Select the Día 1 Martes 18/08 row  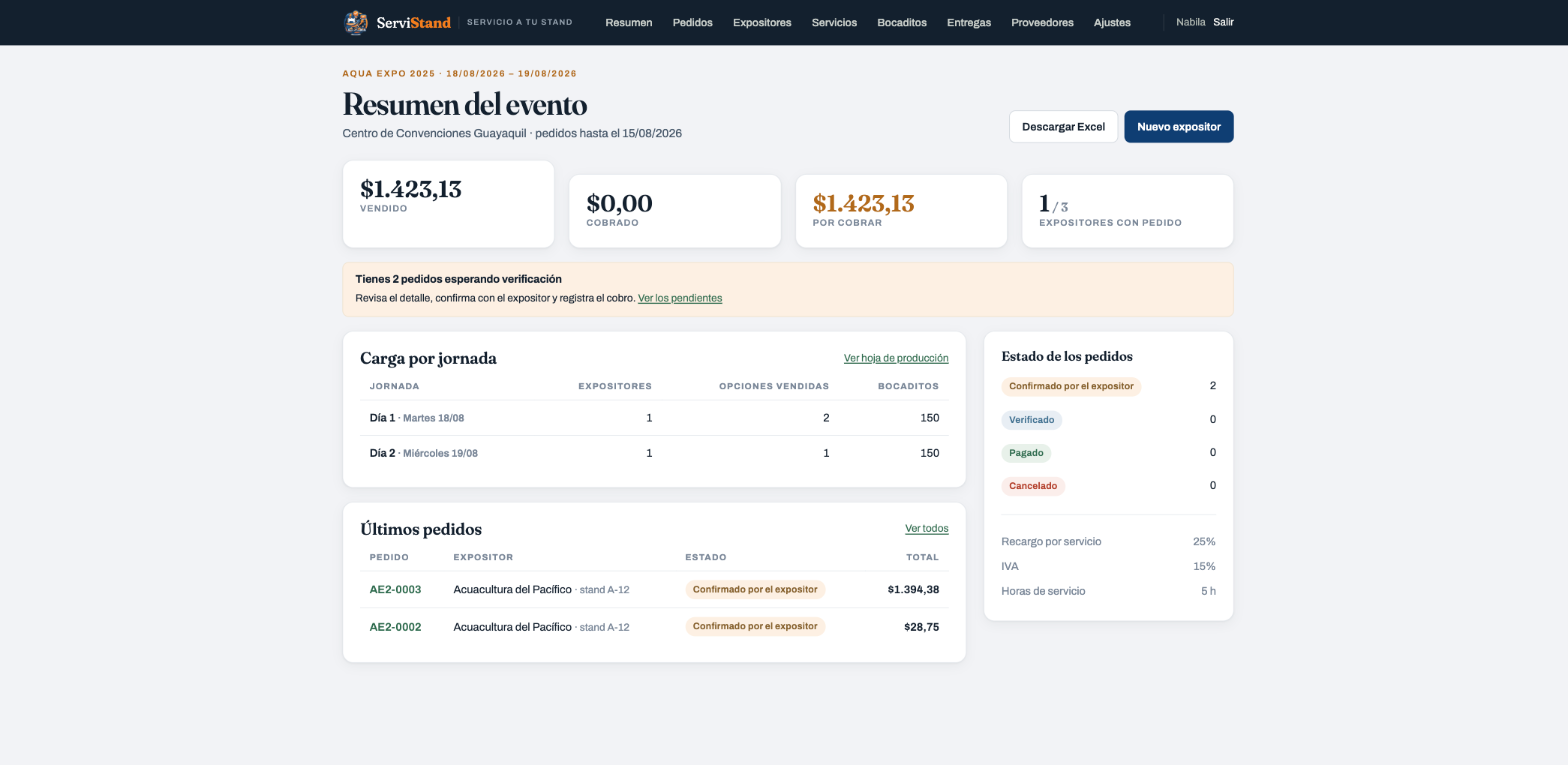[654, 418]
